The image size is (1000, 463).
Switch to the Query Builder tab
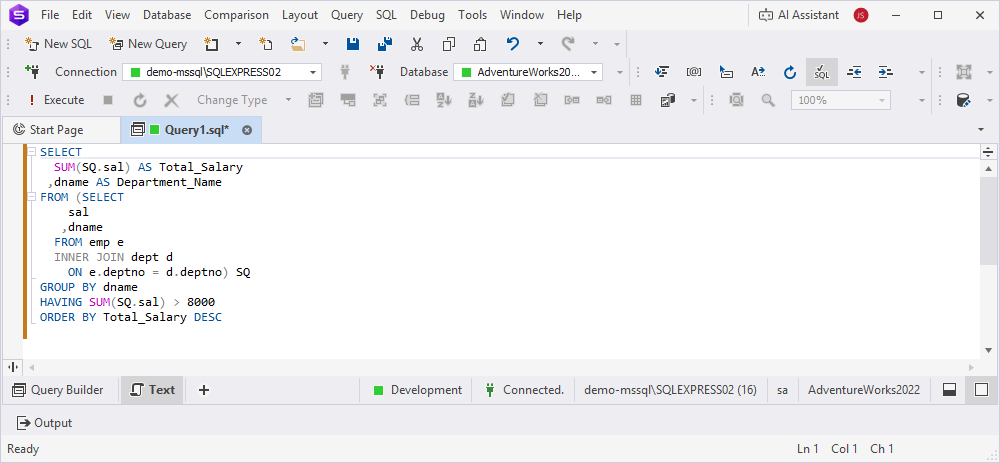[x=58, y=390]
